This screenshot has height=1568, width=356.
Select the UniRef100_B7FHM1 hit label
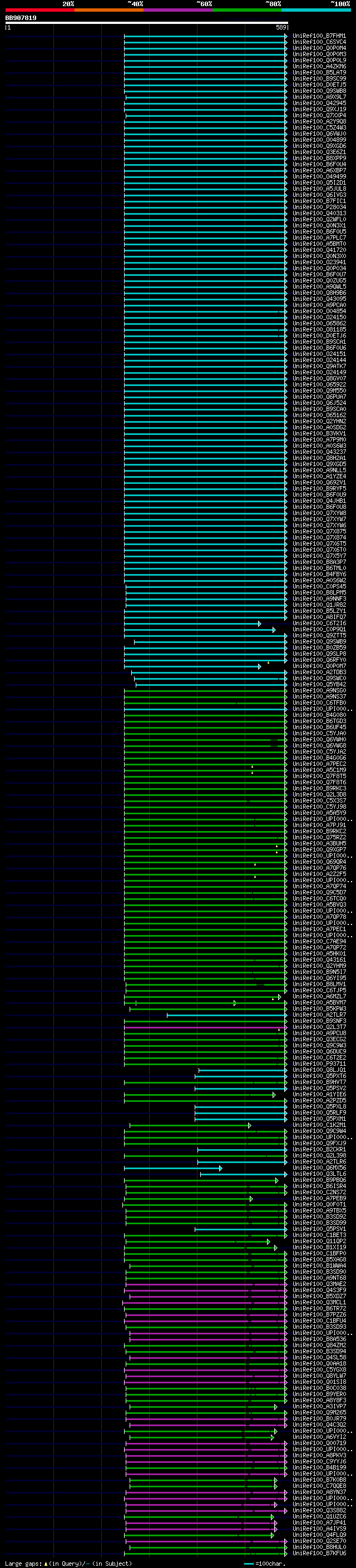pos(319,36)
